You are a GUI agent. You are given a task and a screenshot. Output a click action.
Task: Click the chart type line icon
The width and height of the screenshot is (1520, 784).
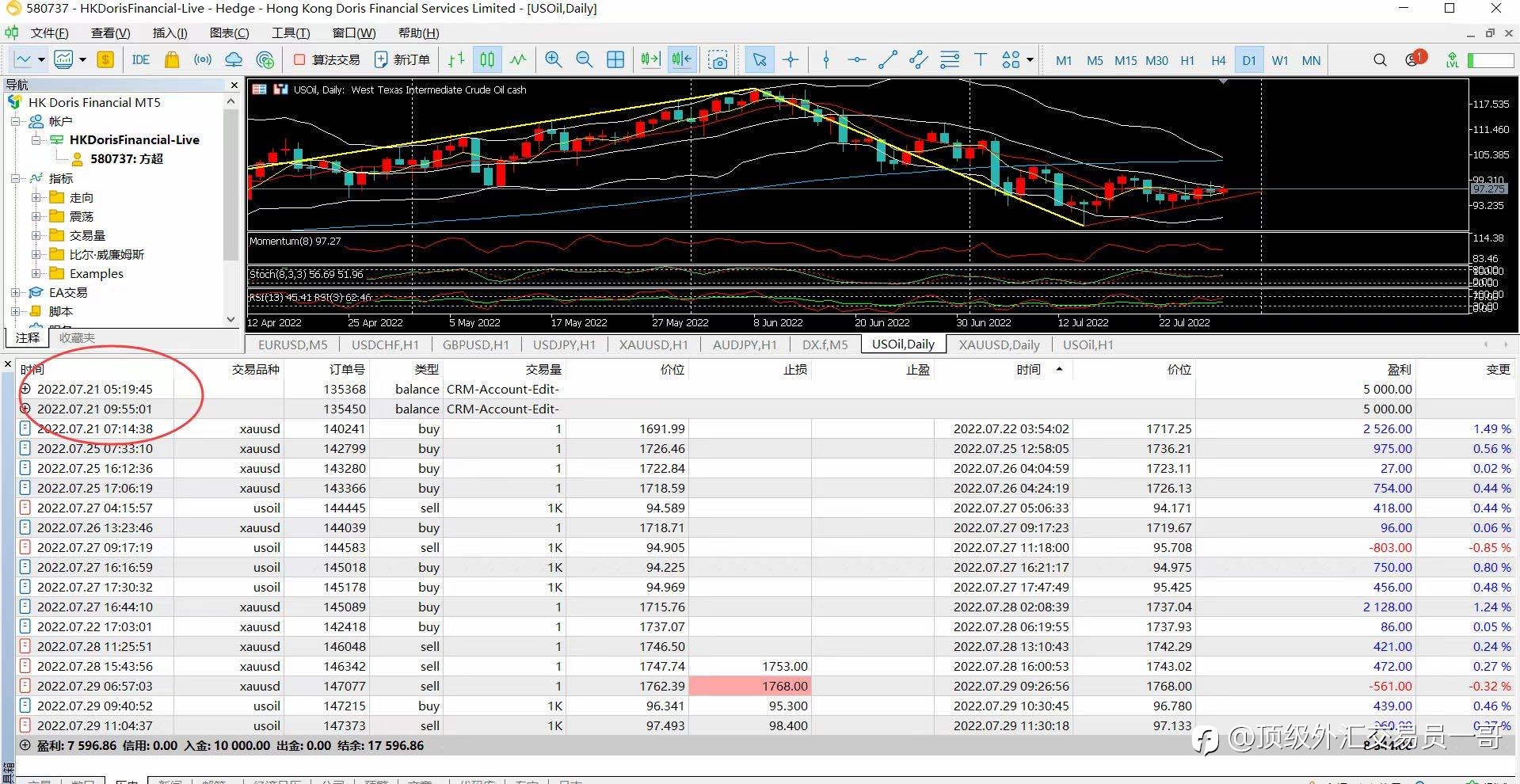point(23,59)
